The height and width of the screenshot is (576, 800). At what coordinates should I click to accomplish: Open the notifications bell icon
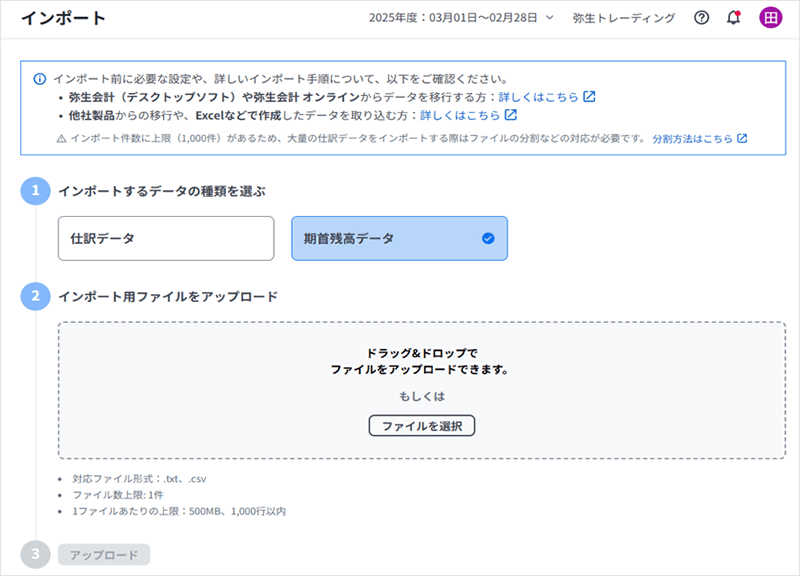pyautogui.click(x=734, y=18)
